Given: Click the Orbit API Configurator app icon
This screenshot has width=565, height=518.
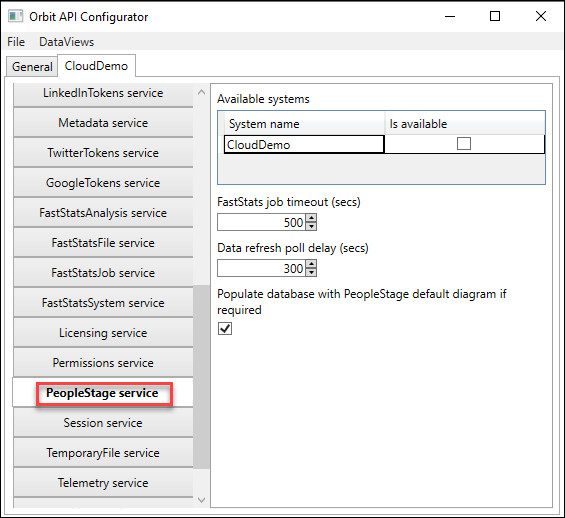Looking at the screenshot, I should [x=15, y=16].
